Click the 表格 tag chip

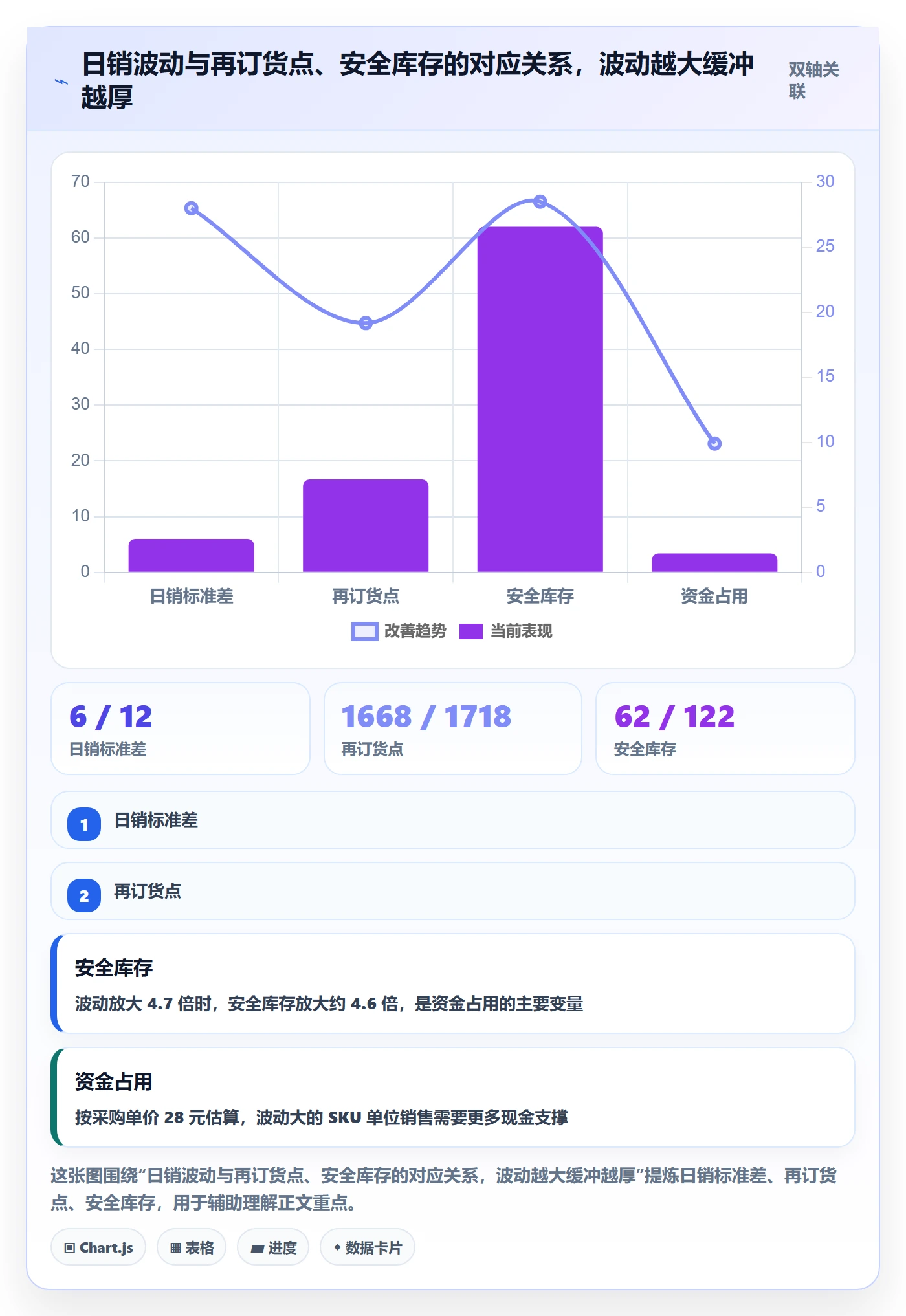coord(192,1247)
